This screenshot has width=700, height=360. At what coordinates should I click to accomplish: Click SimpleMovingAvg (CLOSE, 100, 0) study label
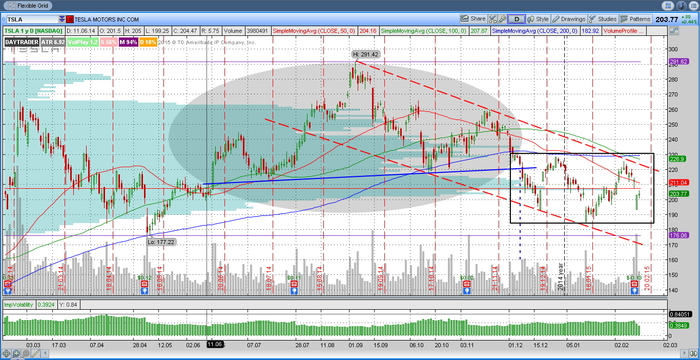[425, 31]
